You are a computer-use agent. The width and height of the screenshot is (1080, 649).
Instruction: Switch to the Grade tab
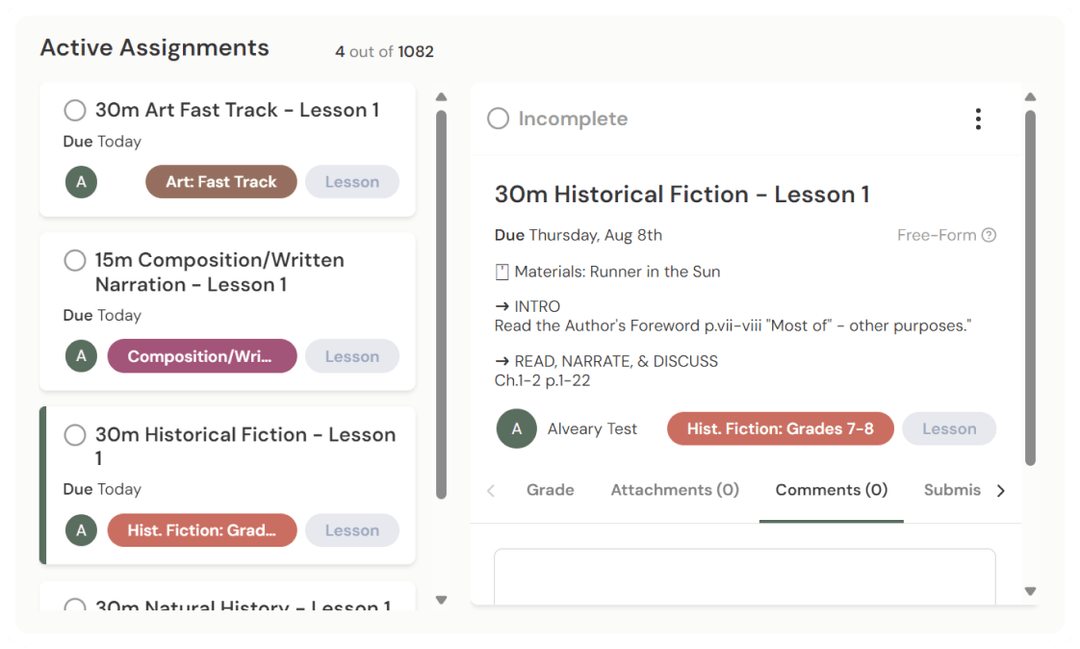[550, 490]
